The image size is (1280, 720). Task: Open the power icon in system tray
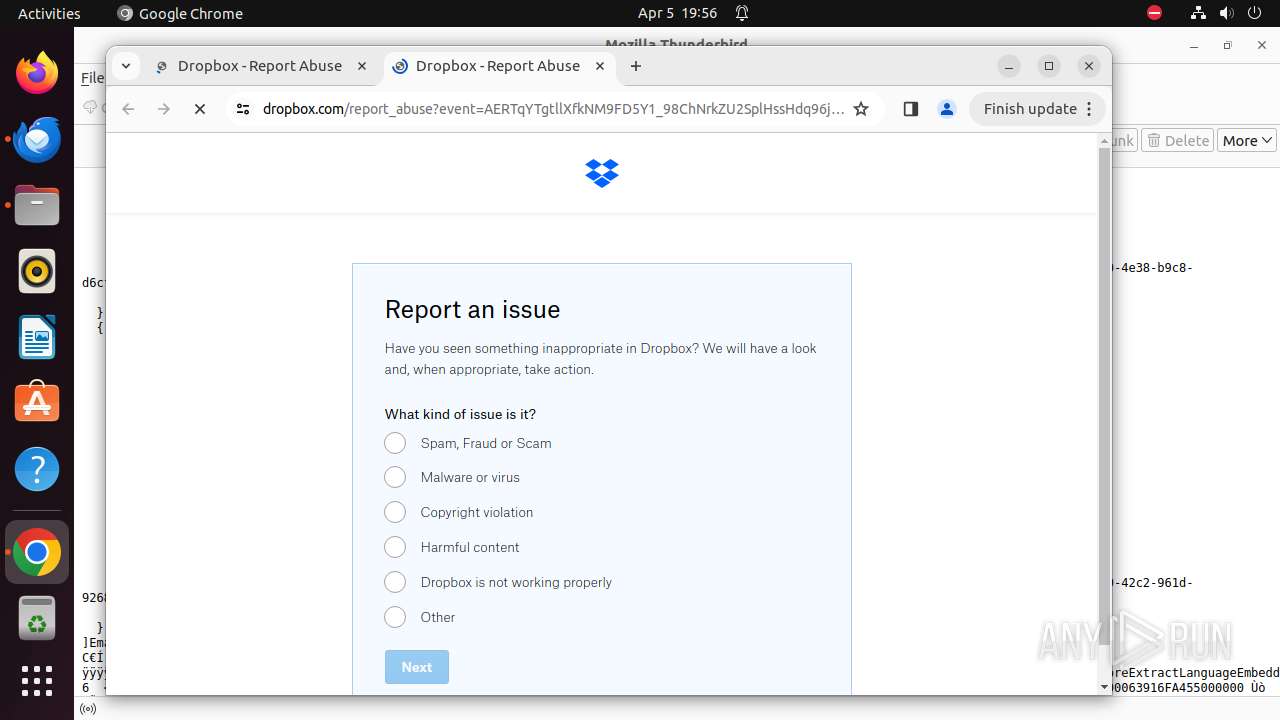(1256, 13)
